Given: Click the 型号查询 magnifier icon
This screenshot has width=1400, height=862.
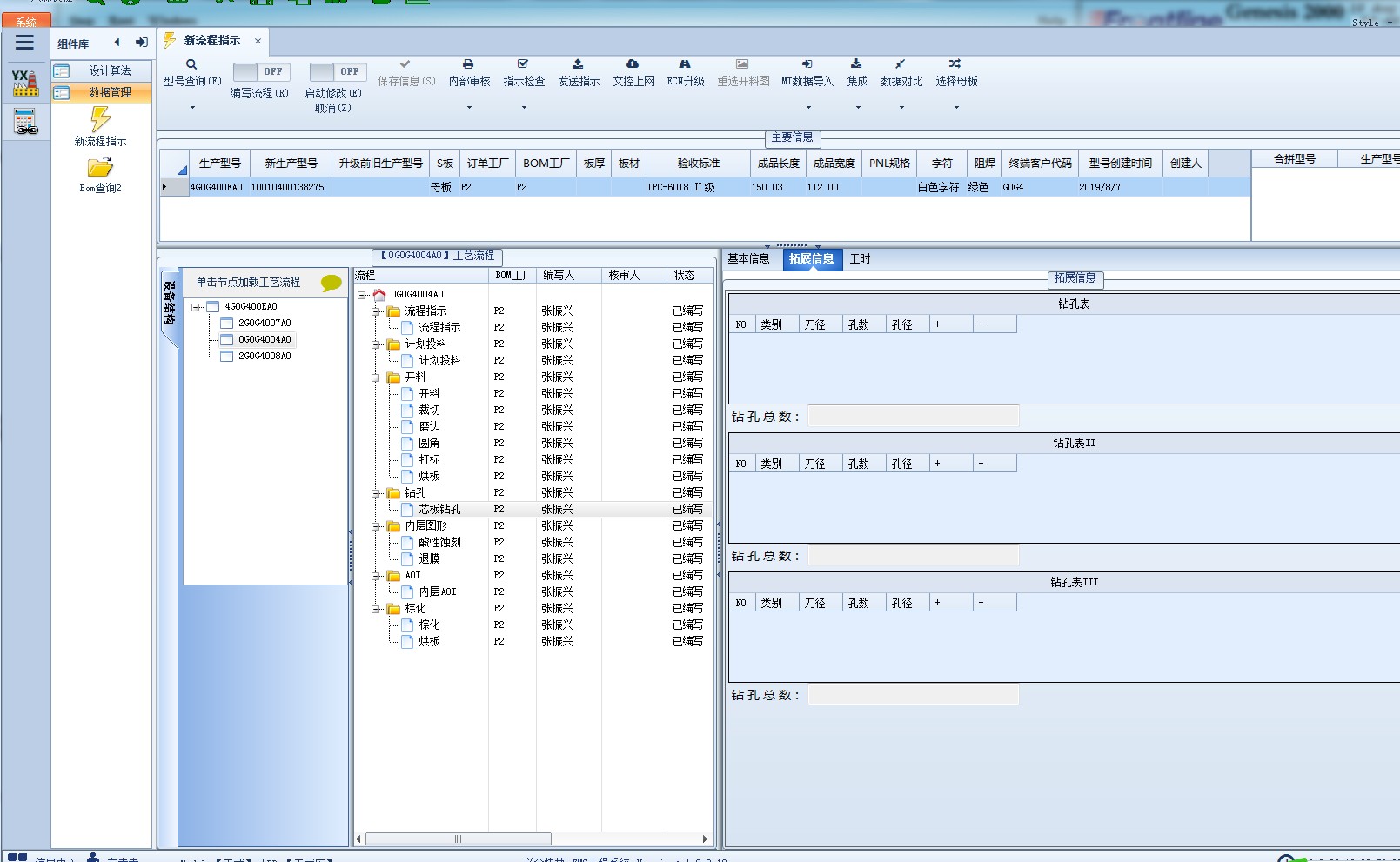Looking at the screenshot, I should 191,64.
